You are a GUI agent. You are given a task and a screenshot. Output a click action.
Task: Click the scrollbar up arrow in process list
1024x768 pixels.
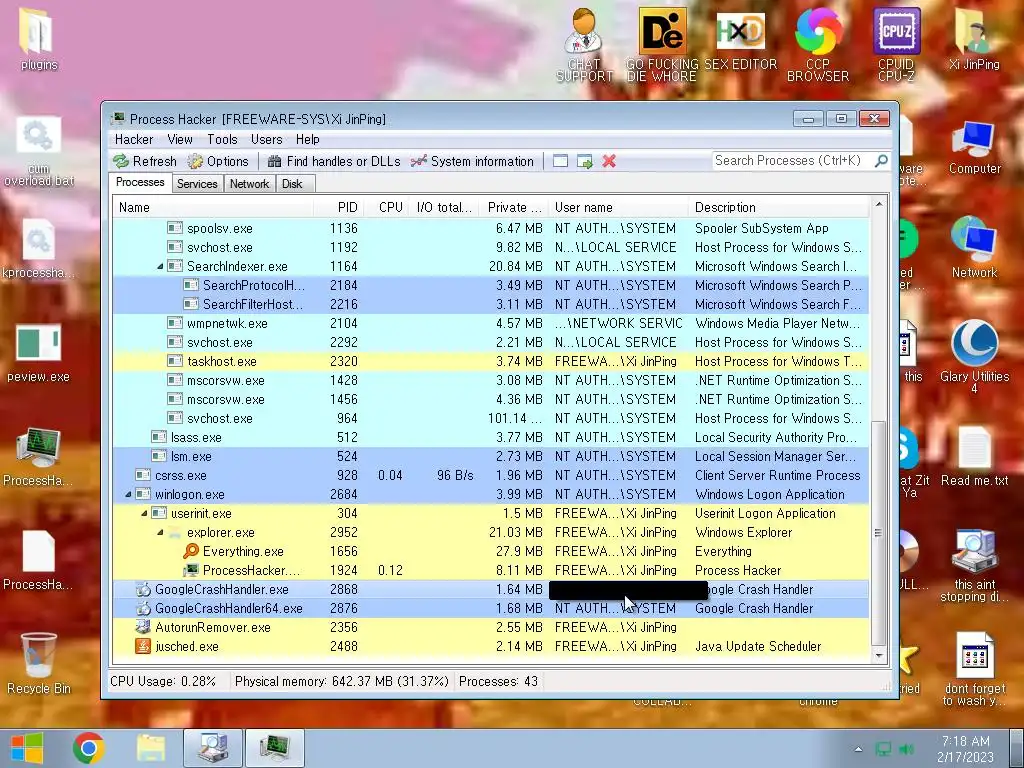coord(879,205)
